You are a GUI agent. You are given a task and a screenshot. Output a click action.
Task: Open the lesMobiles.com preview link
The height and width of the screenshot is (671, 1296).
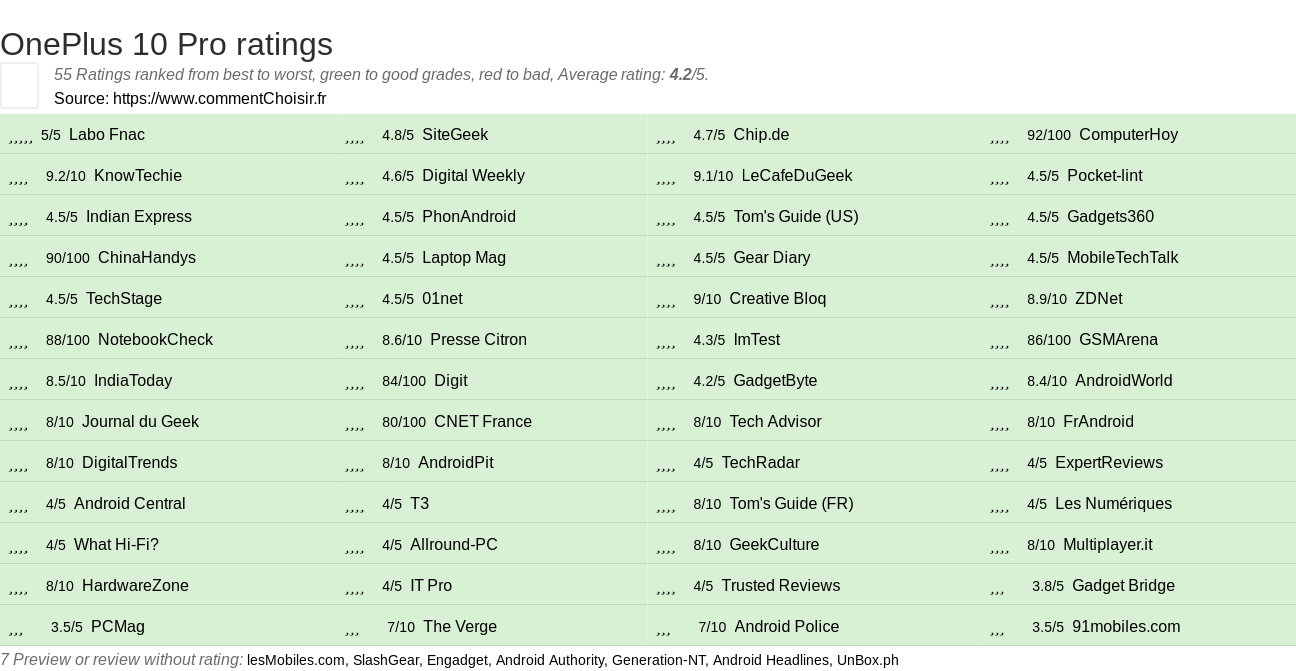[296, 660]
